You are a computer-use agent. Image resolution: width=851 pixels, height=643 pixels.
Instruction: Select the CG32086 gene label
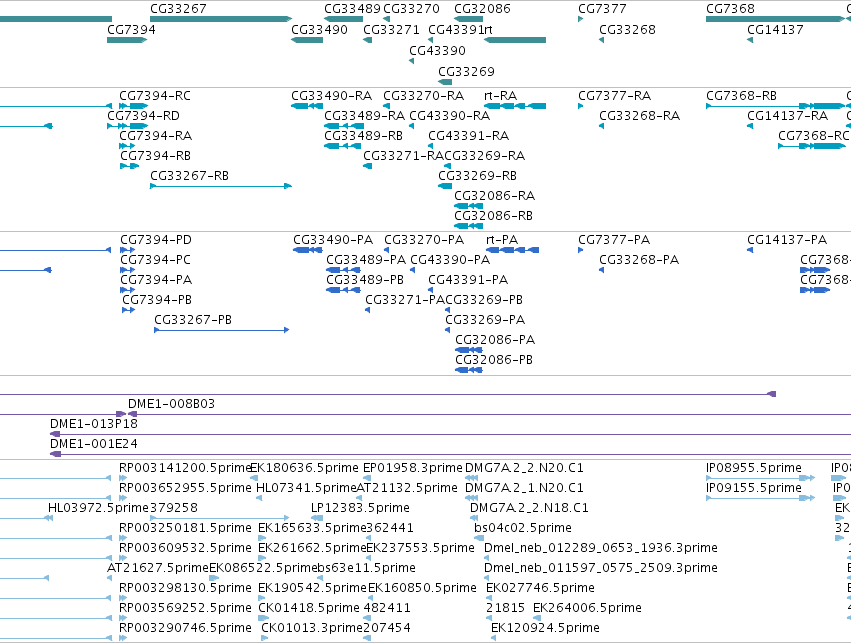482,9
